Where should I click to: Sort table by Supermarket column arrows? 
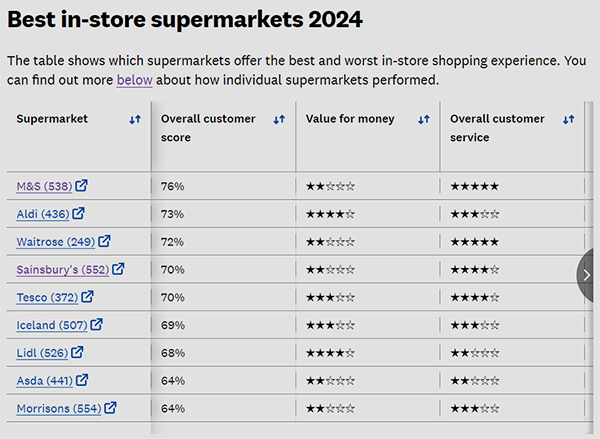(135, 119)
